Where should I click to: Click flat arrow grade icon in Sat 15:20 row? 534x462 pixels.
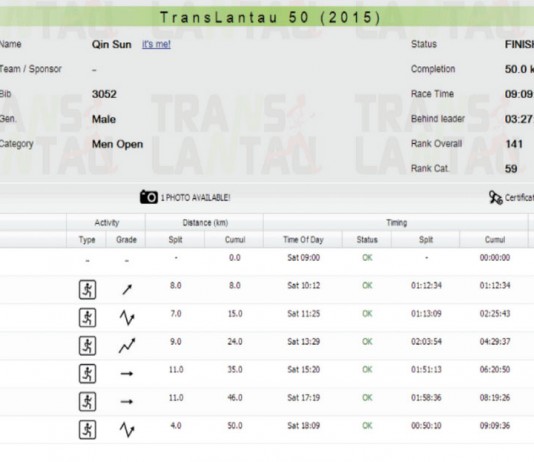[127, 373]
